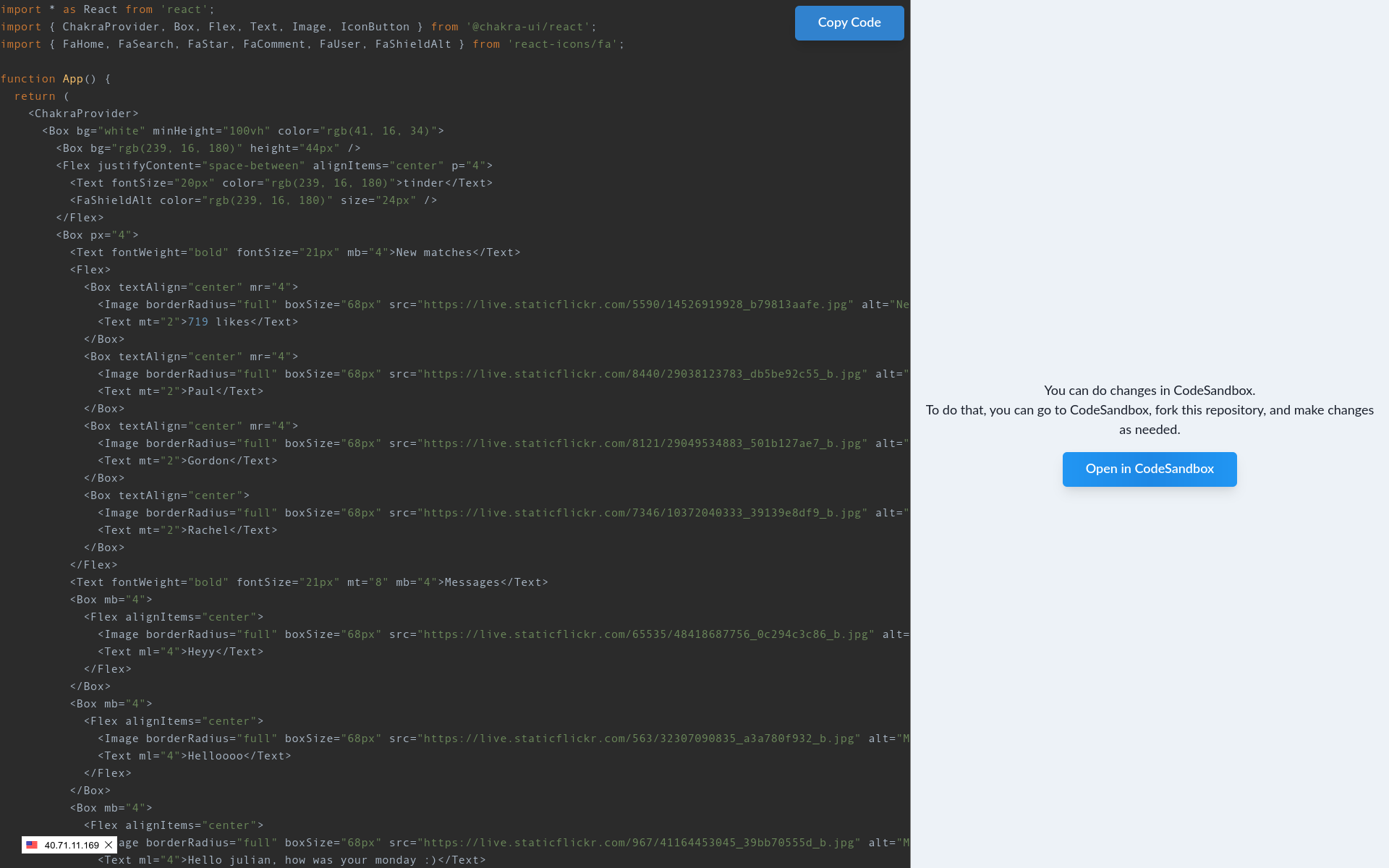Click the 40.71.11.169 IP address text

tap(72, 845)
